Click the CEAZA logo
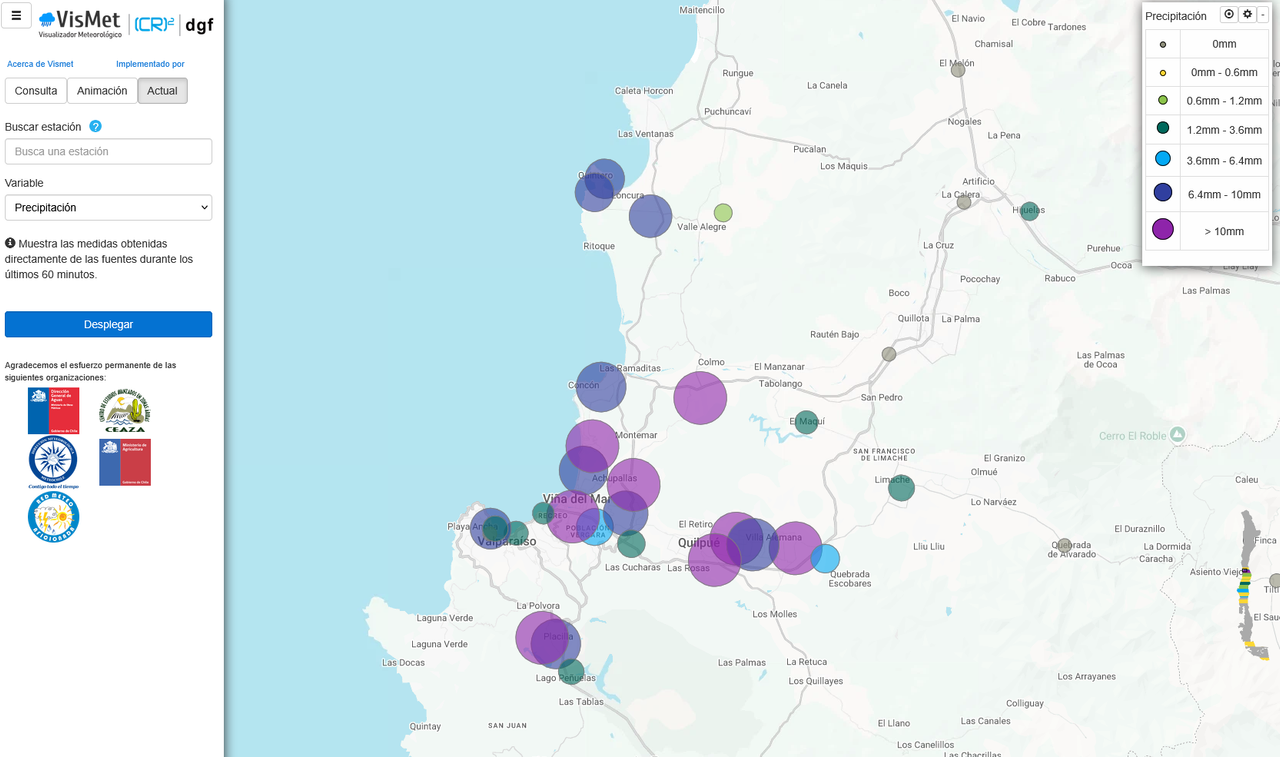1280x757 pixels. point(125,410)
